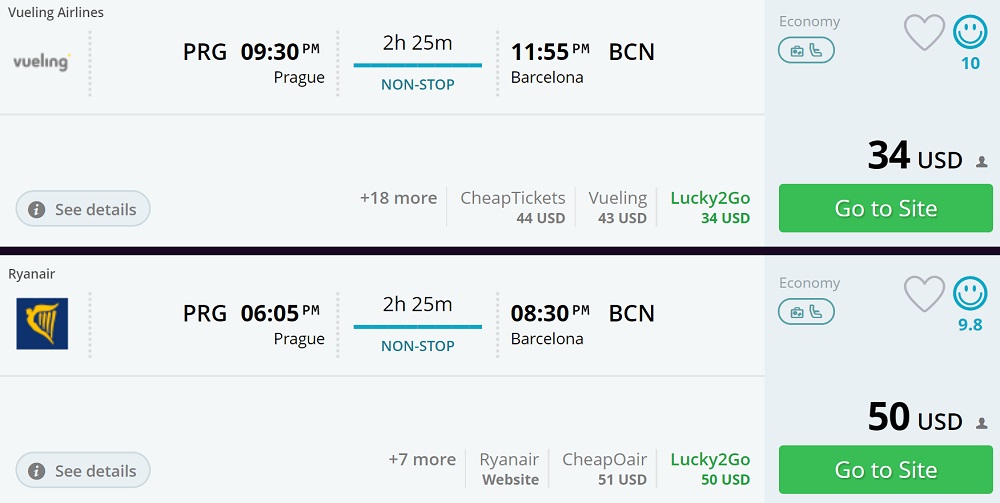
Task: Click the passenger icon beside 34 USD
Action: [x=981, y=162]
